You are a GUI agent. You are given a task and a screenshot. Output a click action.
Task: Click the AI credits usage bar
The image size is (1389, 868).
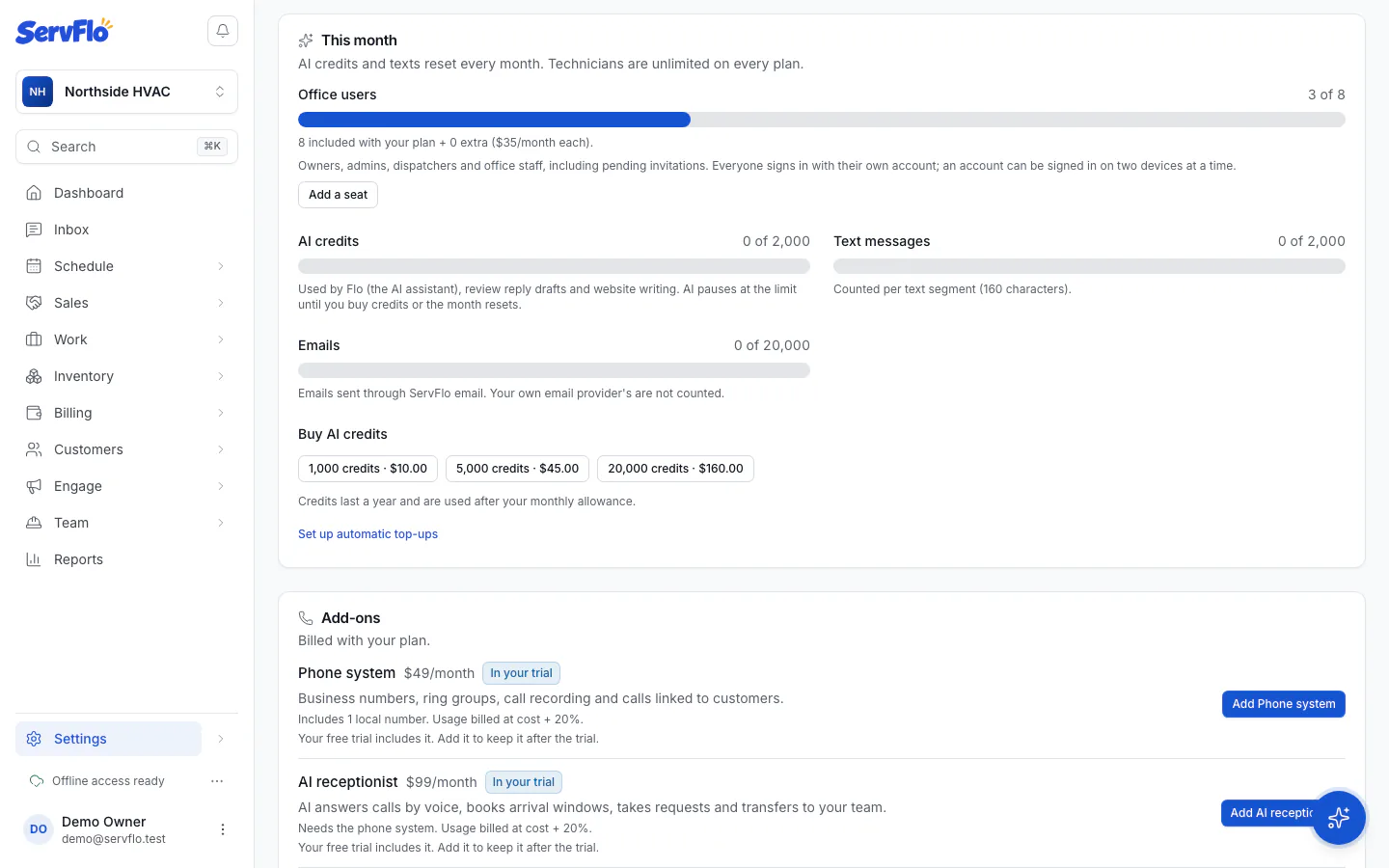pos(554,266)
